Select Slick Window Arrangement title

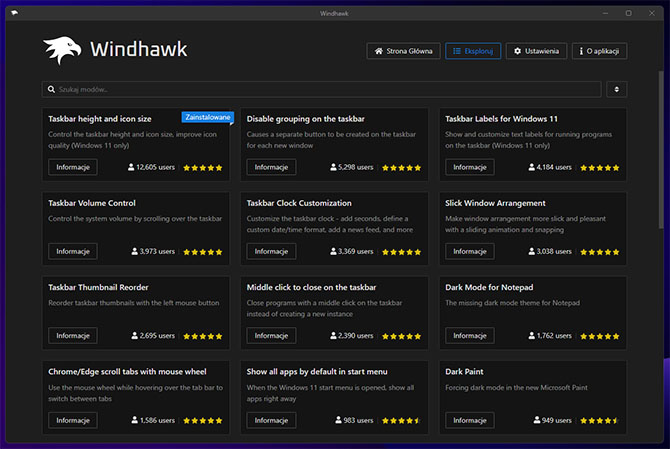tap(495, 203)
